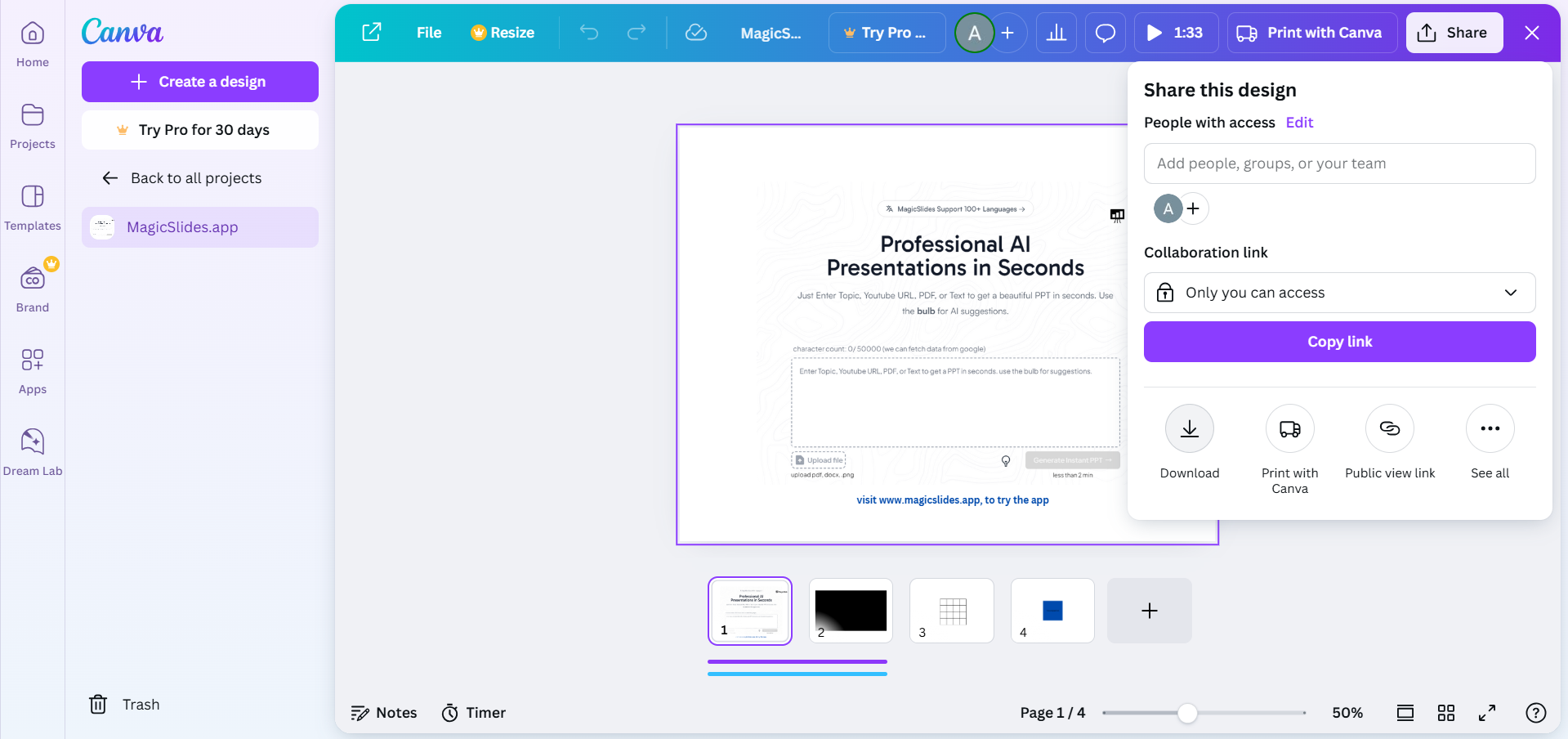Close the editor with the X button

[x=1532, y=33]
